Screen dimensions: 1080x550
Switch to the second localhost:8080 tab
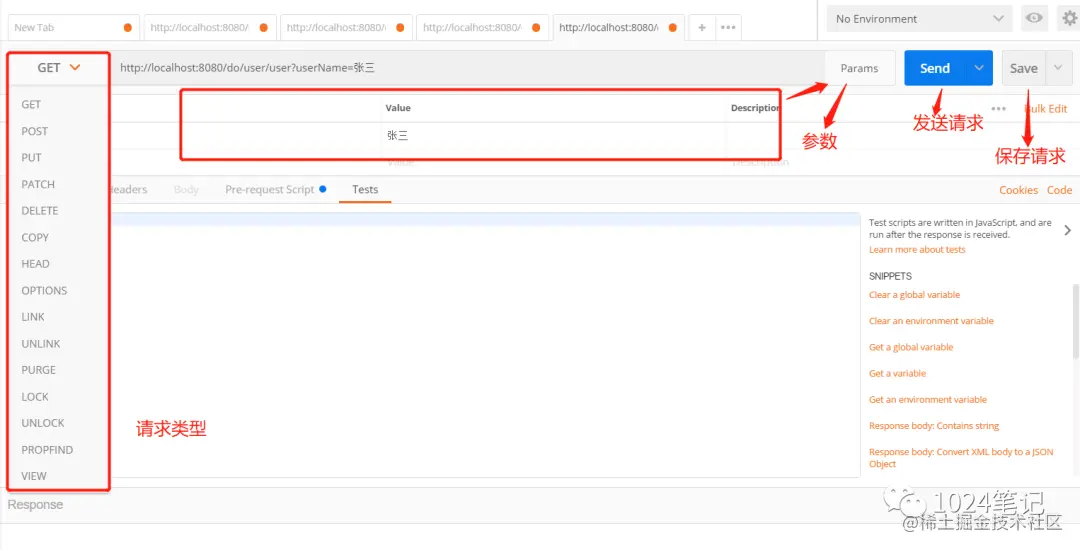[346, 28]
